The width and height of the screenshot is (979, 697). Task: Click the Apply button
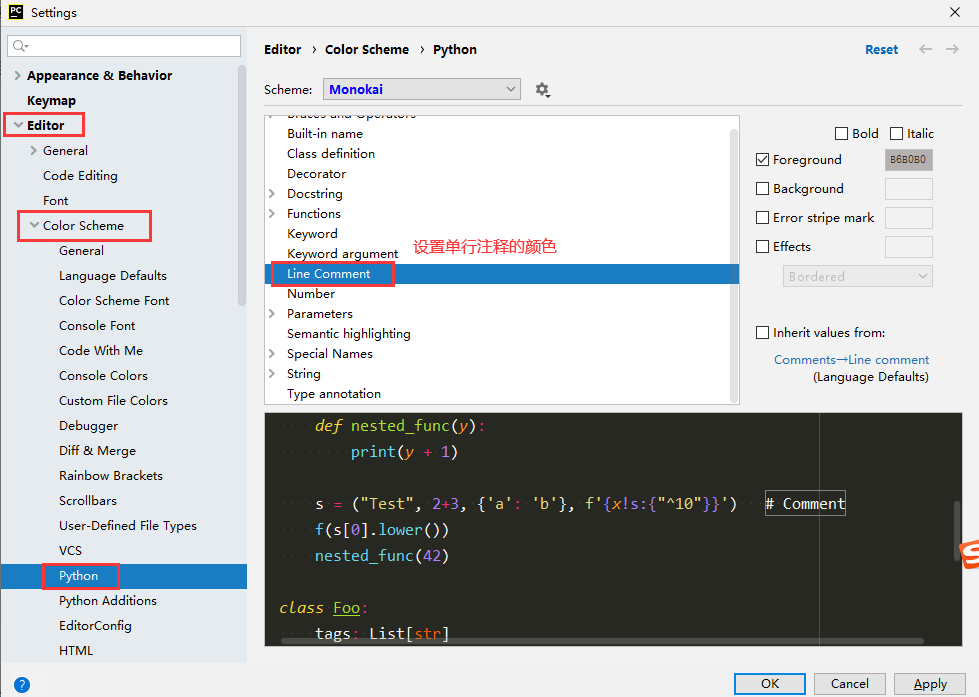point(930,684)
